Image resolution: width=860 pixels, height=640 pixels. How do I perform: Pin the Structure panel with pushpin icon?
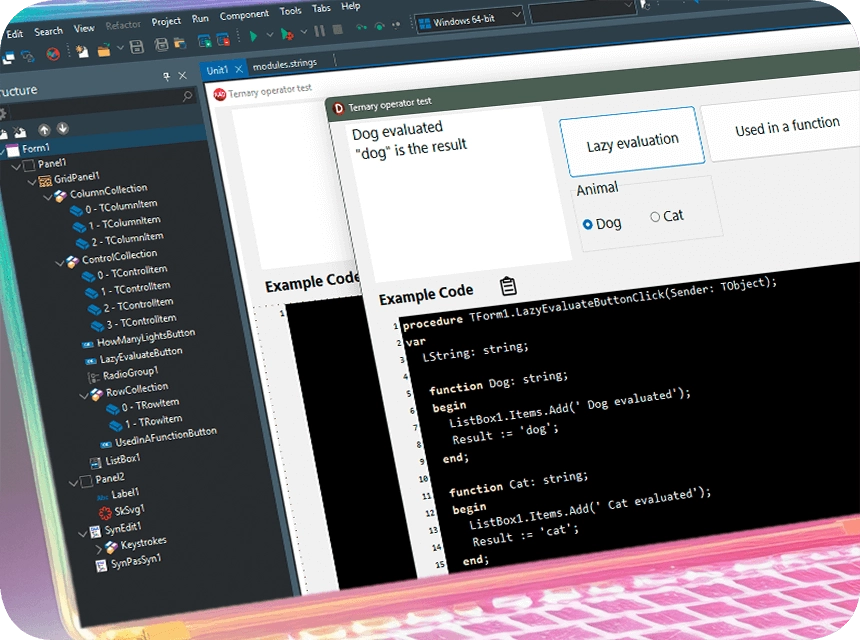point(166,77)
